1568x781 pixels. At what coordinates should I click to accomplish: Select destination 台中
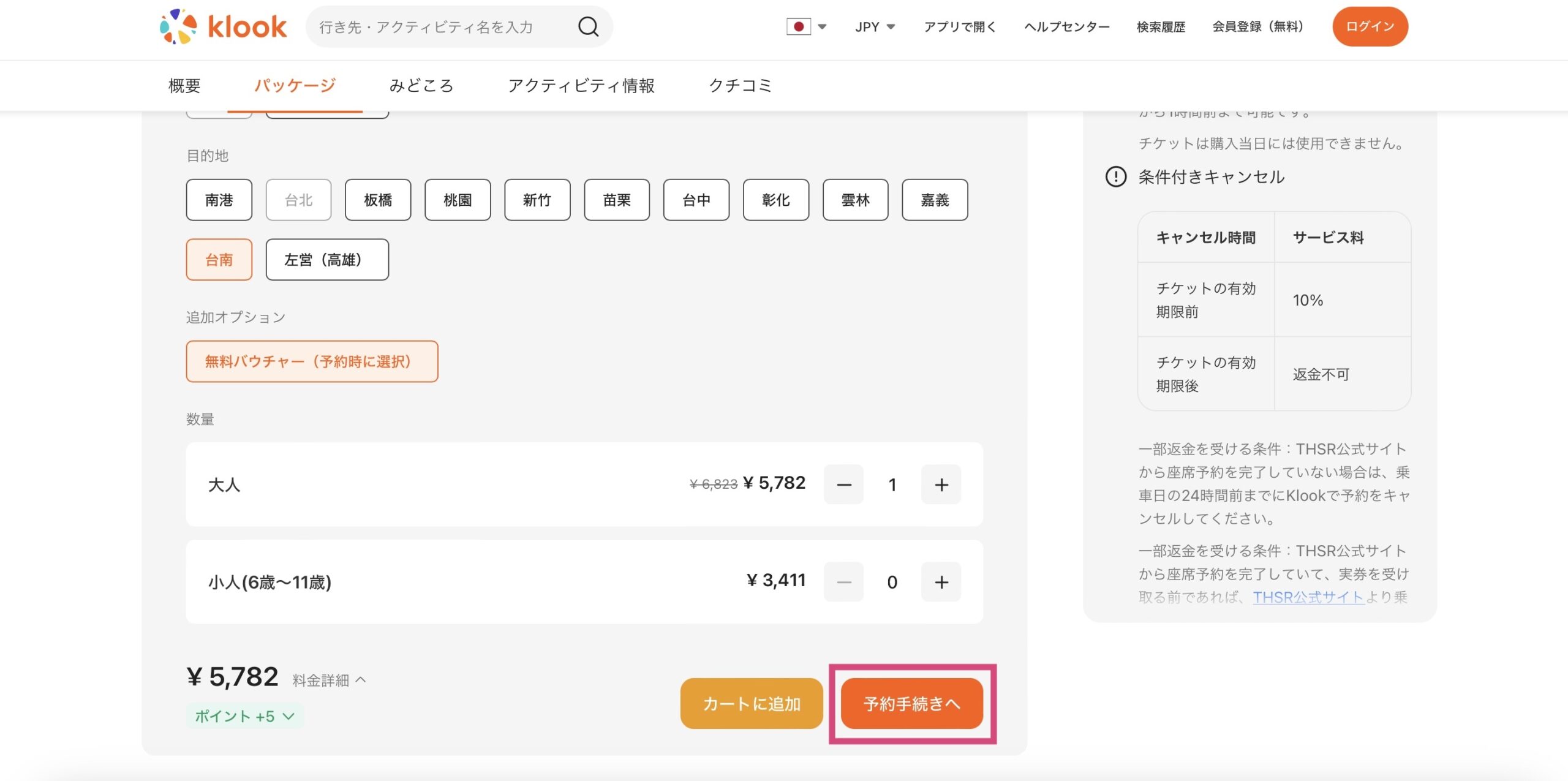696,200
